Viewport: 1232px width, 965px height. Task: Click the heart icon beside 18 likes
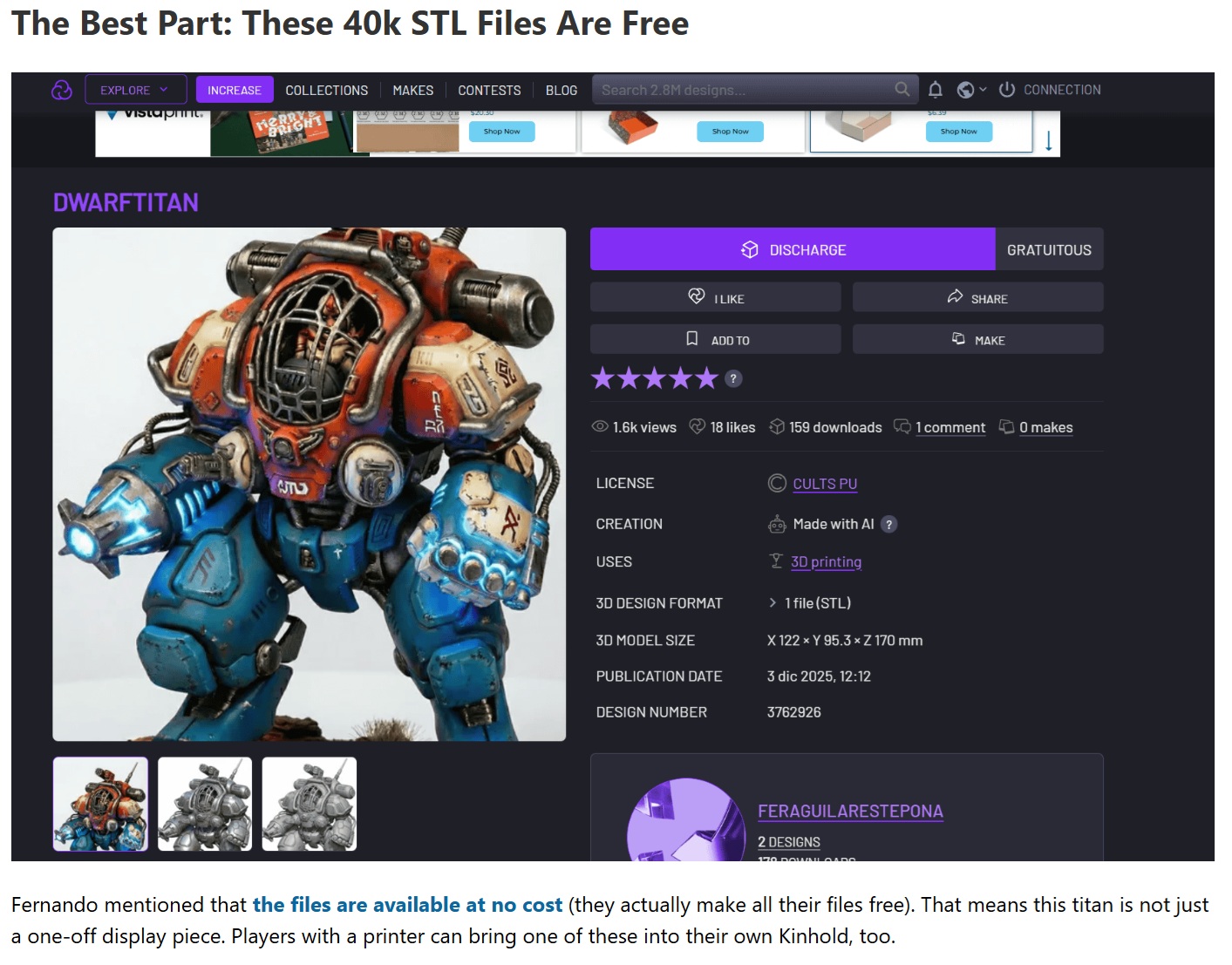tap(698, 426)
